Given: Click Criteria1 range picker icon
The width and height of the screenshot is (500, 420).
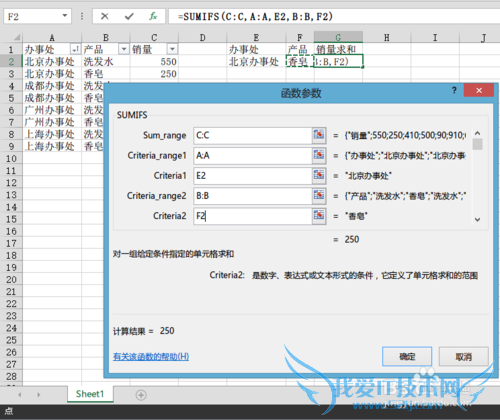Looking at the screenshot, I should [x=319, y=175].
